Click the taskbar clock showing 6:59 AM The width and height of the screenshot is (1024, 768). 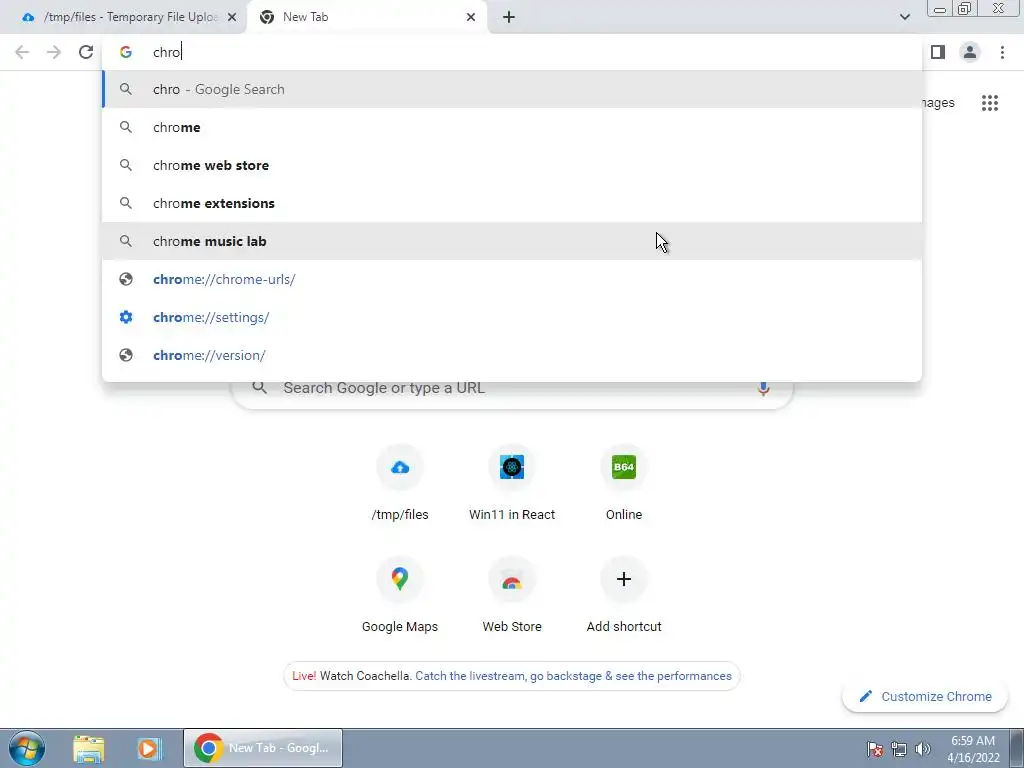pos(973,749)
